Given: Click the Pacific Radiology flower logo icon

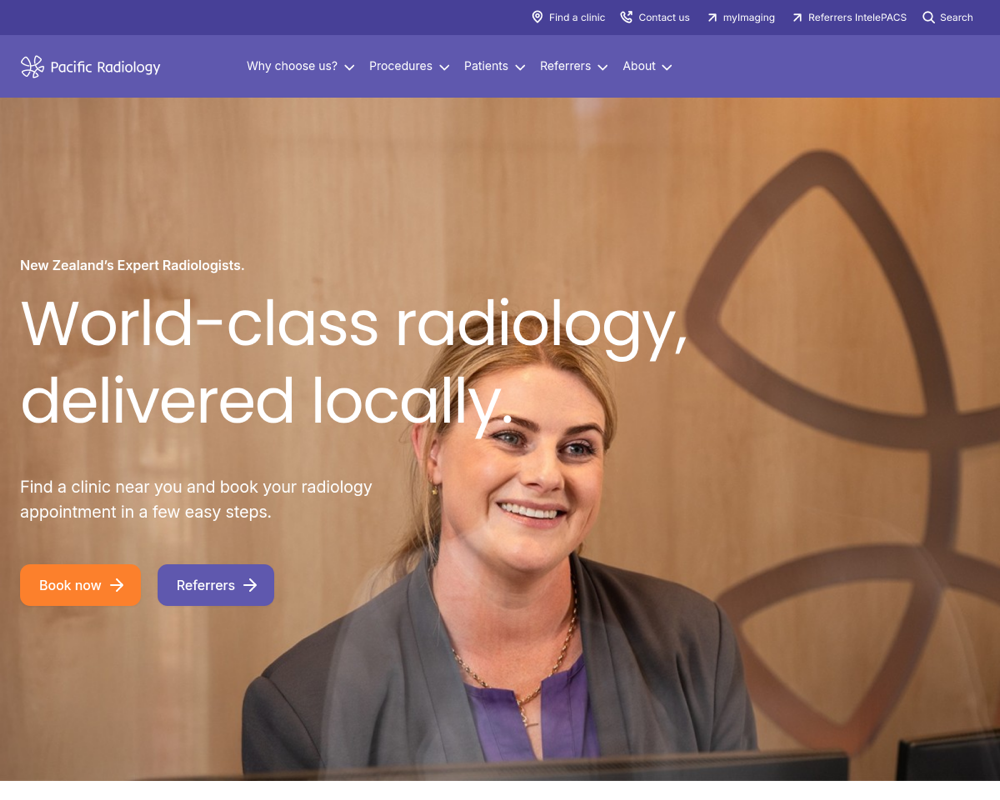Looking at the screenshot, I should coord(32,67).
